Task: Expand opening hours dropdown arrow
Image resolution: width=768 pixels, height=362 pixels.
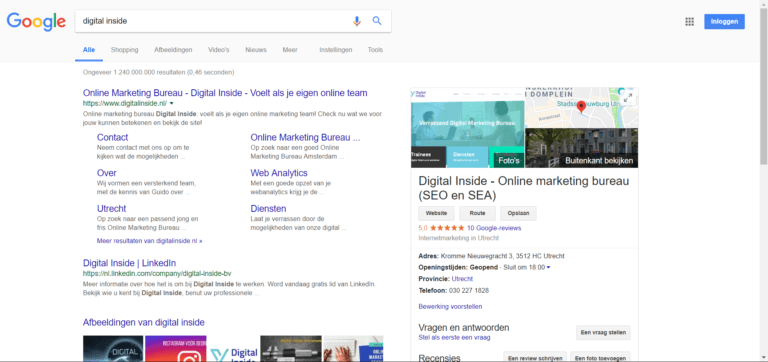Action: point(548,267)
